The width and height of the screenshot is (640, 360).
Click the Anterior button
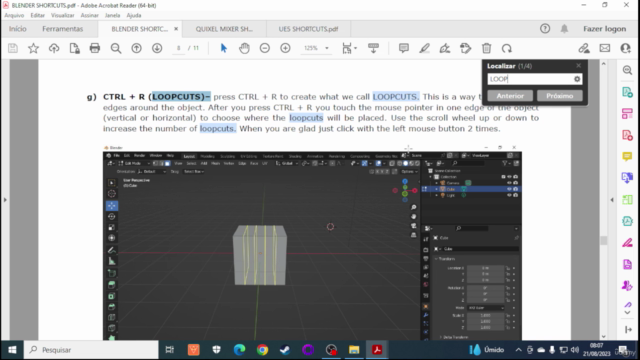(510, 96)
